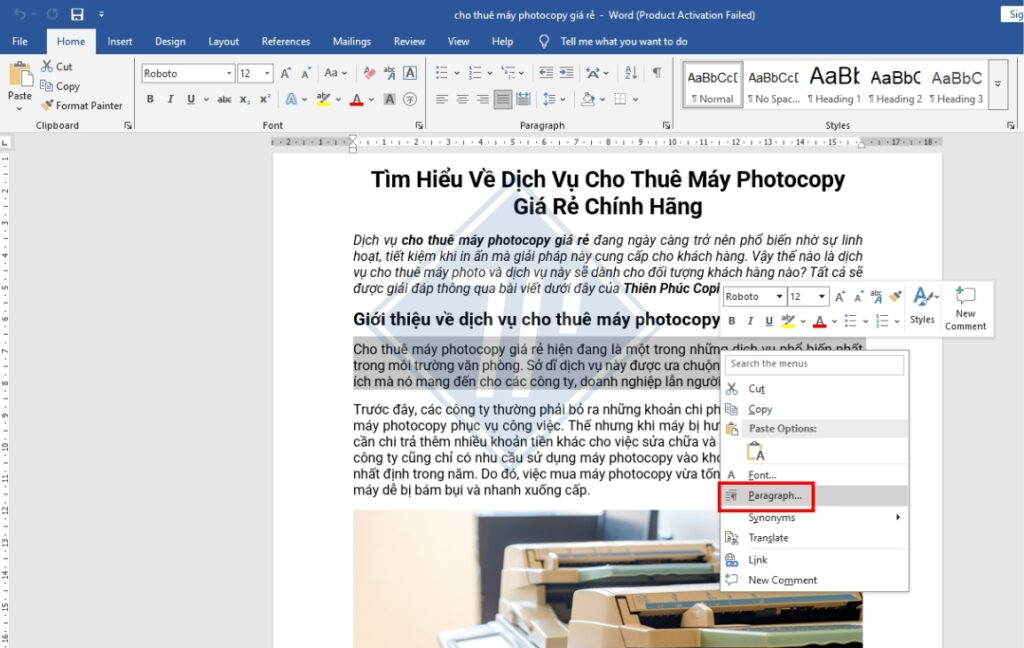Apply the Normal style
Screen dimensions: 1024x648
(x=712, y=84)
